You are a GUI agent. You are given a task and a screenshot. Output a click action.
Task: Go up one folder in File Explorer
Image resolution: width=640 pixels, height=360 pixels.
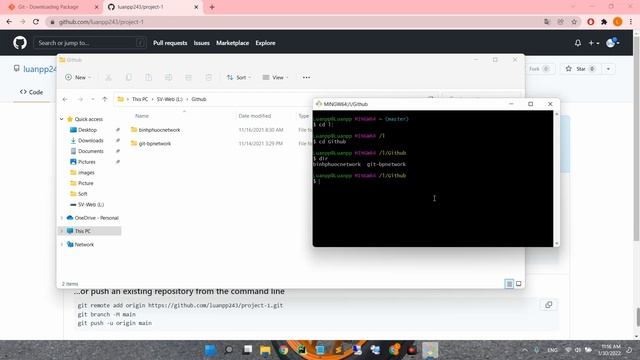point(105,99)
